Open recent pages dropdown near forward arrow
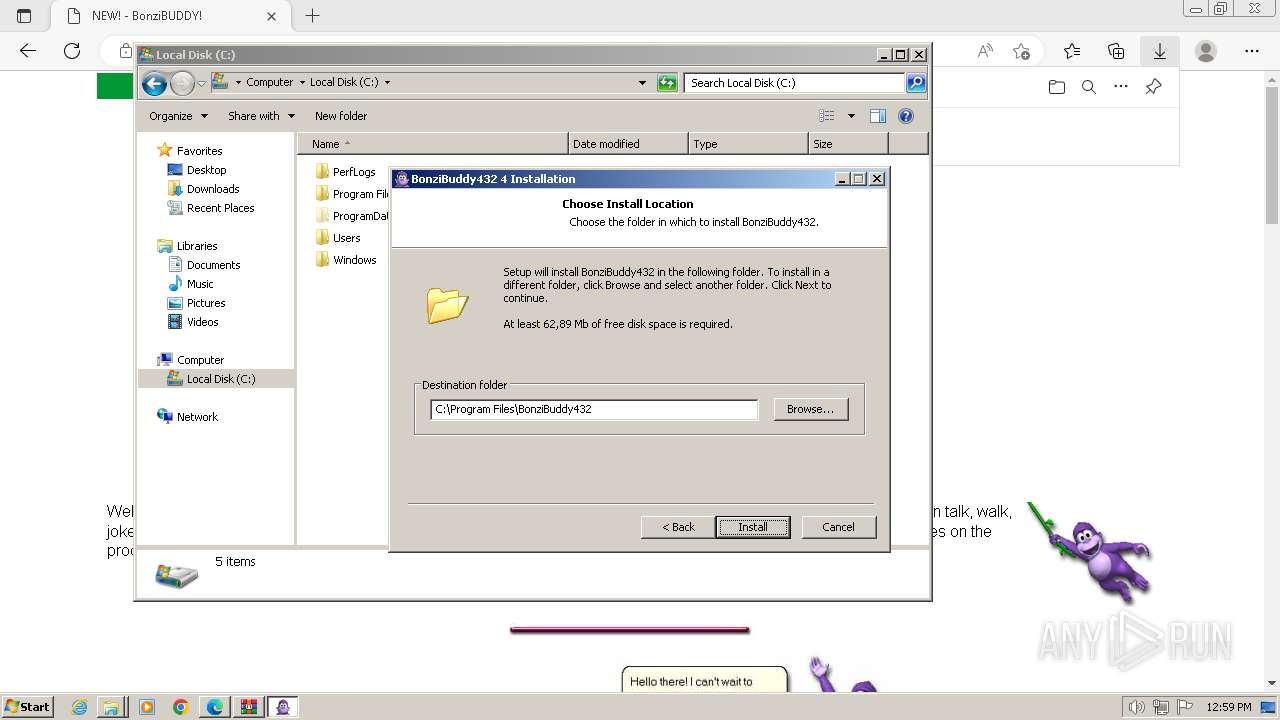The width and height of the screenshot is (1280, 720). 202,84
